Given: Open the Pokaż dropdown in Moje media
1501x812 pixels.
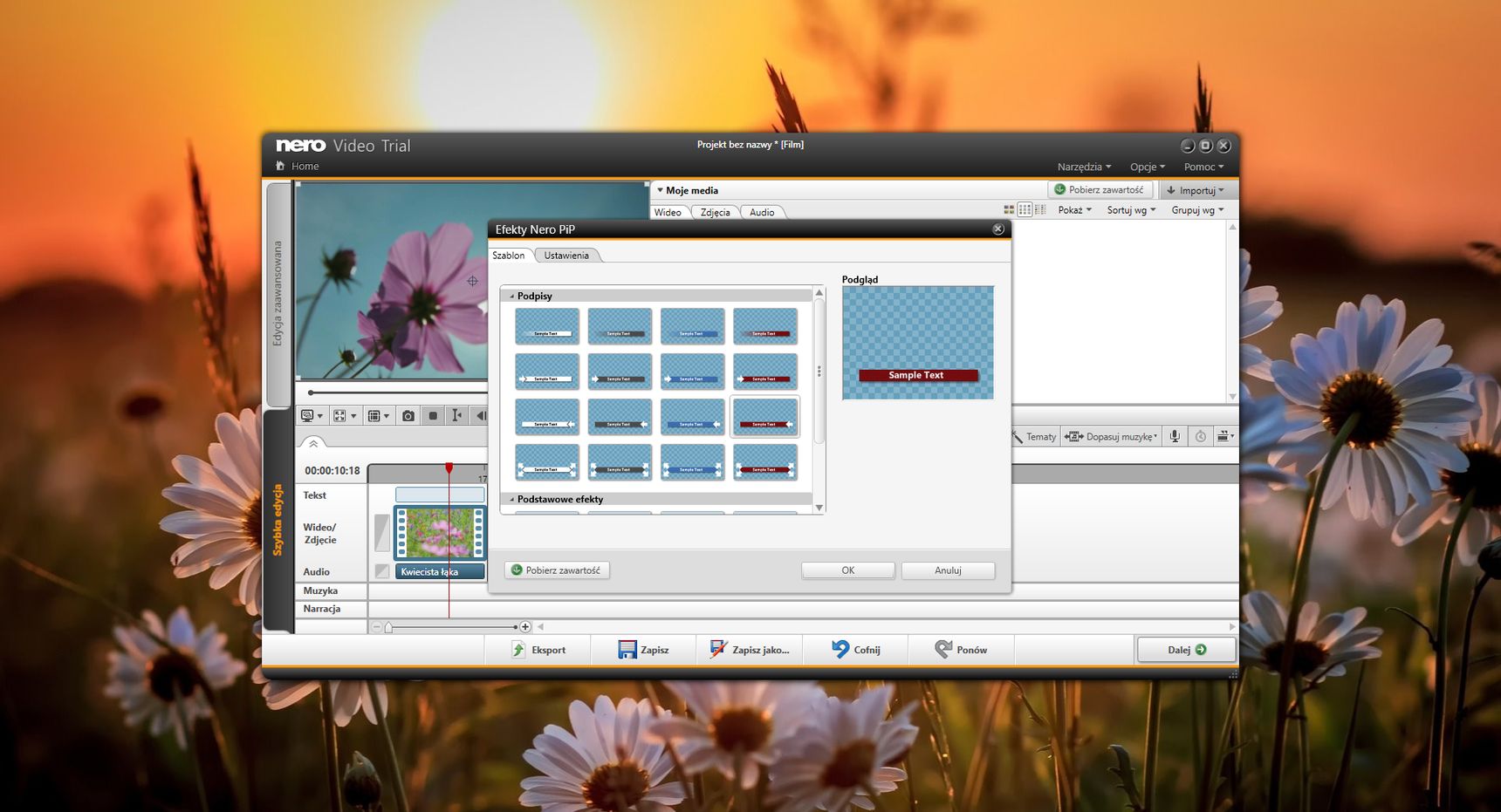Looking at the screenshot, I should click(1074, 210).
